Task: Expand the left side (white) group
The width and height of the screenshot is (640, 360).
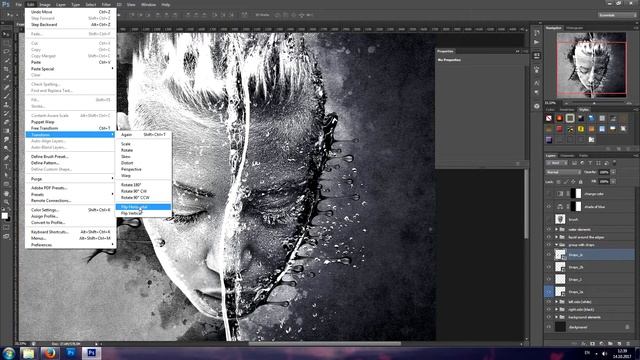Action: [x=557, y=302]
